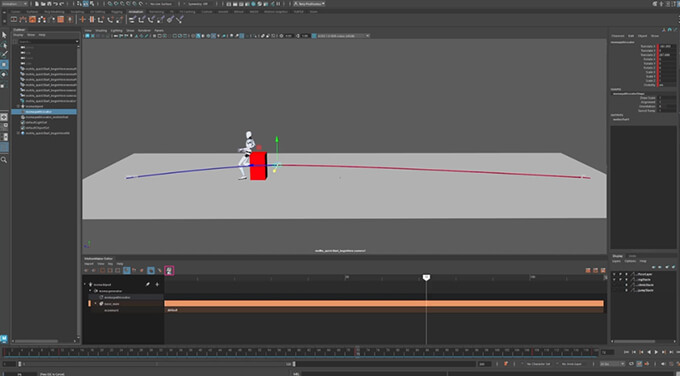Open the viewport Shading menu
680x376 pixels.
101,30
